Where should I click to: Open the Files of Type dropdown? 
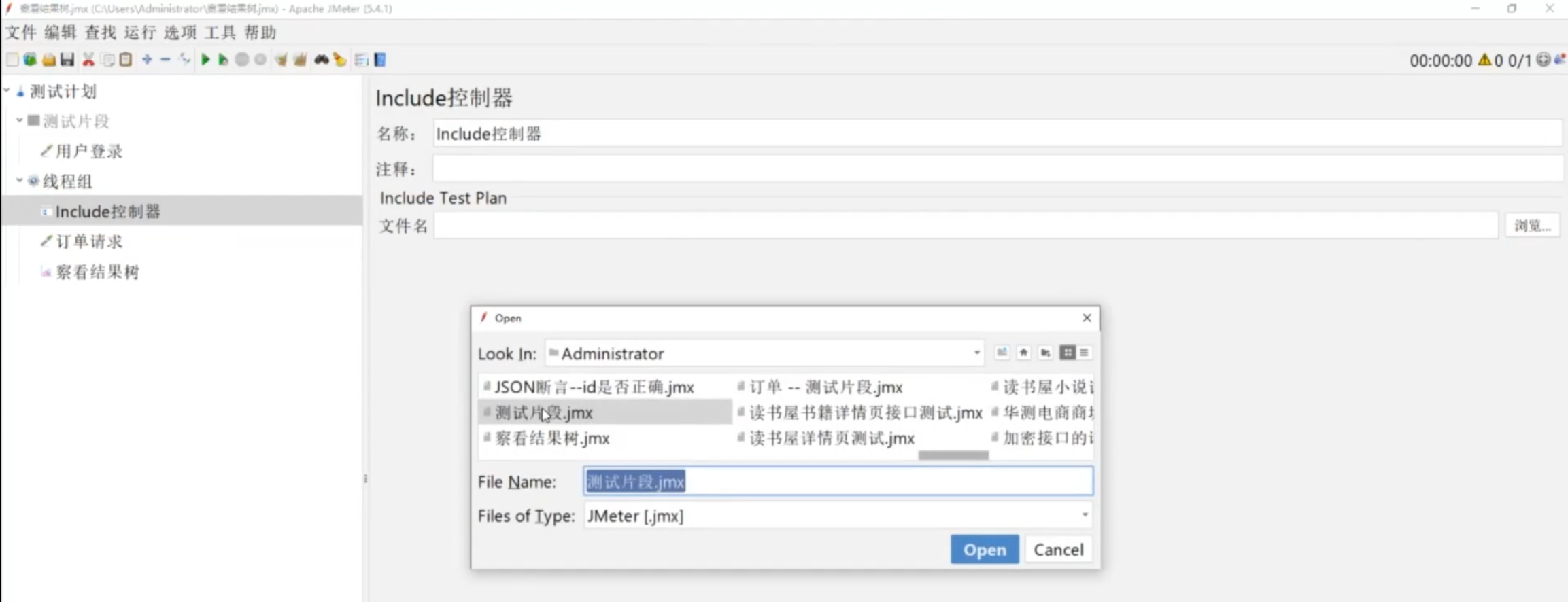[x=1085, y=516]
